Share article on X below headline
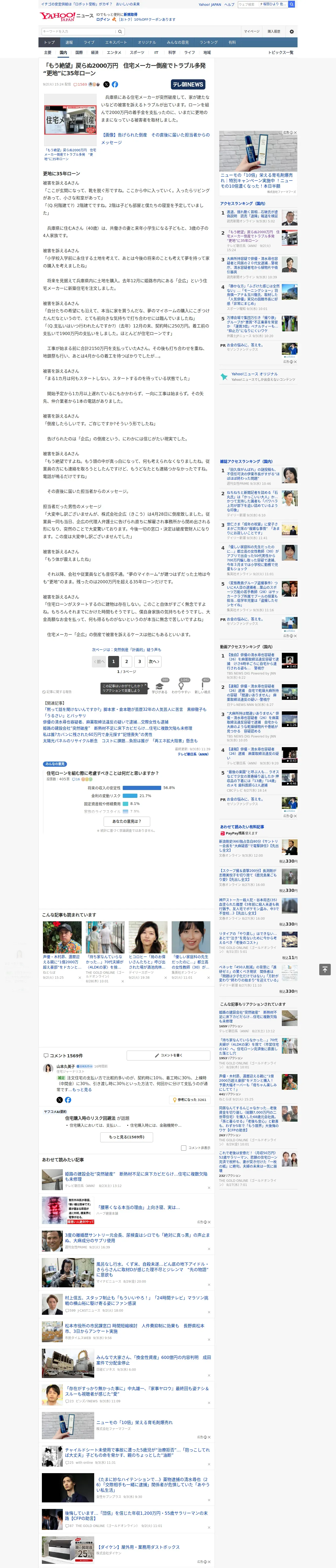Viewport: 336px width, 1568px height. 106,85
